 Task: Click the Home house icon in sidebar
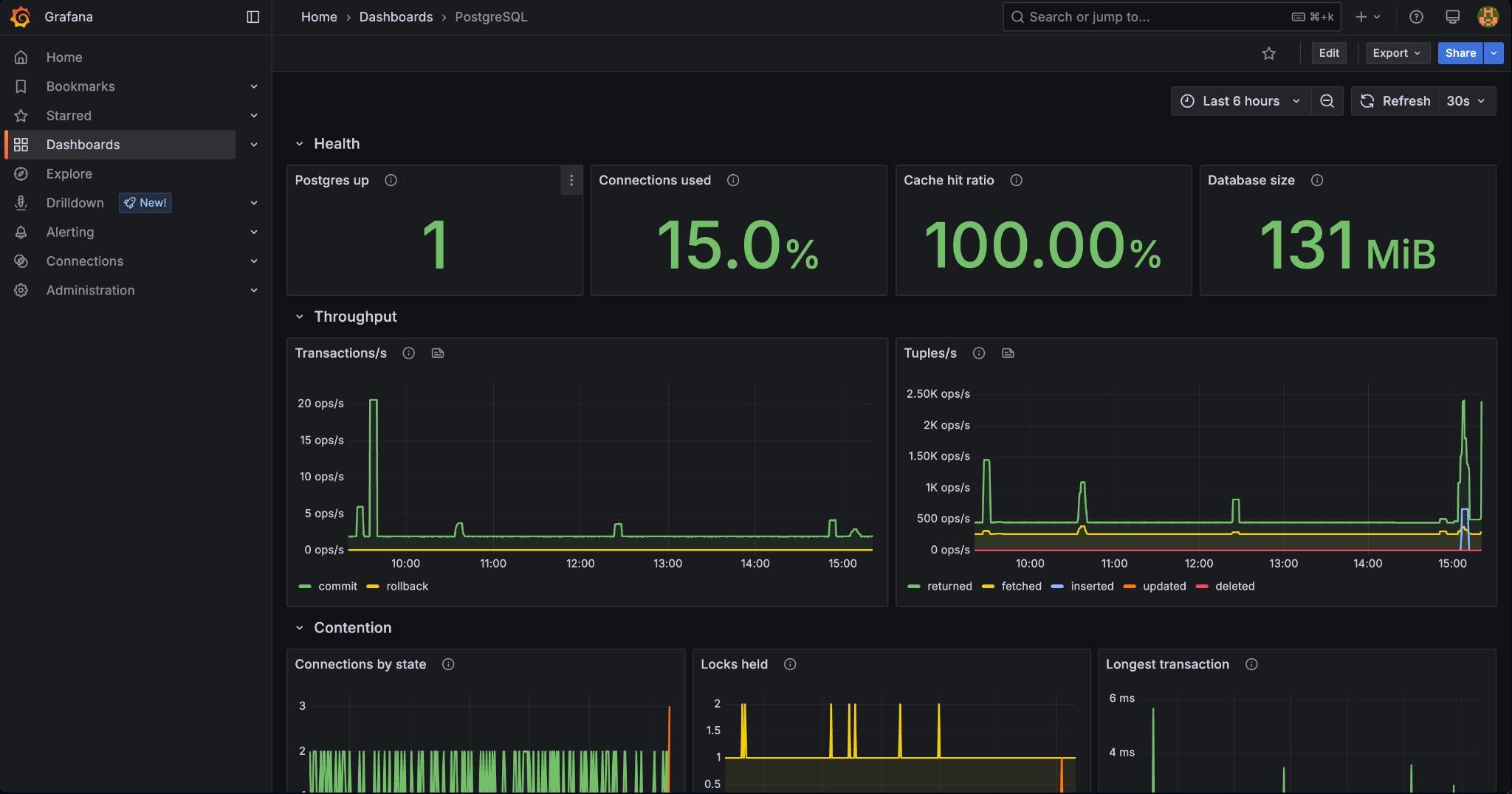pos(21,57)
